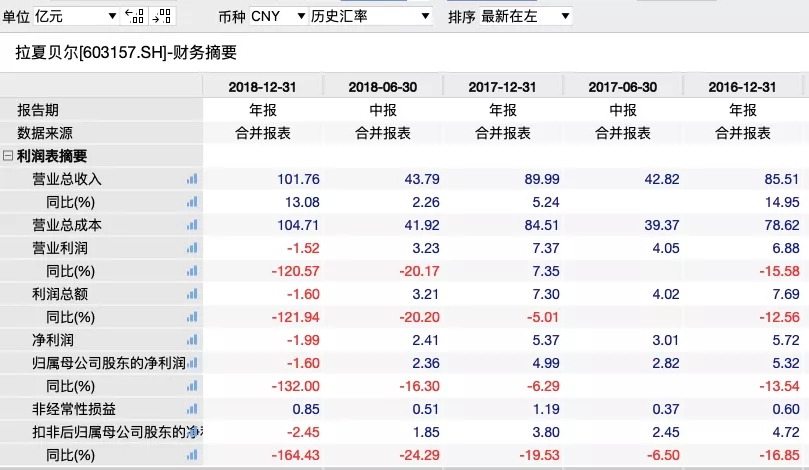Image resolution: width=809 pixels, height=470 pixels.
Task: Open chart icon for 营业利润 row
Action: click(x=192, y=248)
